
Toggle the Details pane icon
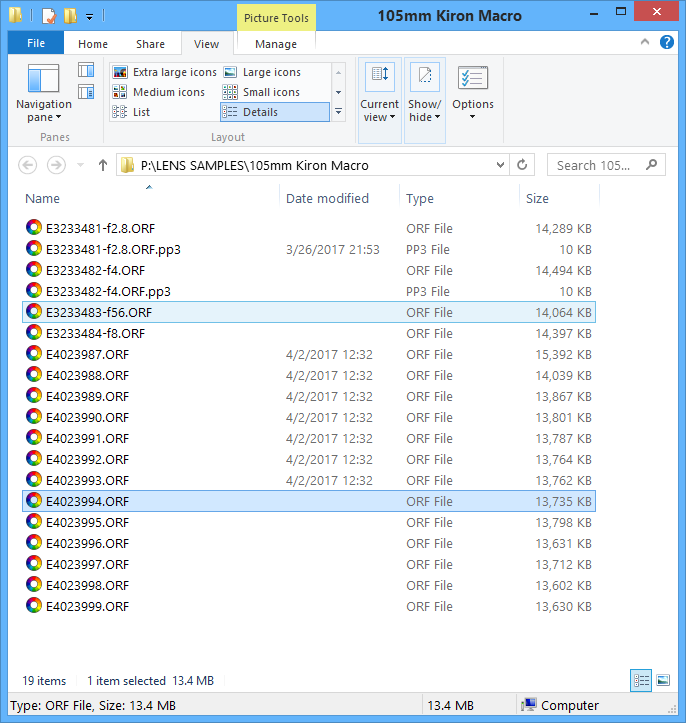(86, 92)
